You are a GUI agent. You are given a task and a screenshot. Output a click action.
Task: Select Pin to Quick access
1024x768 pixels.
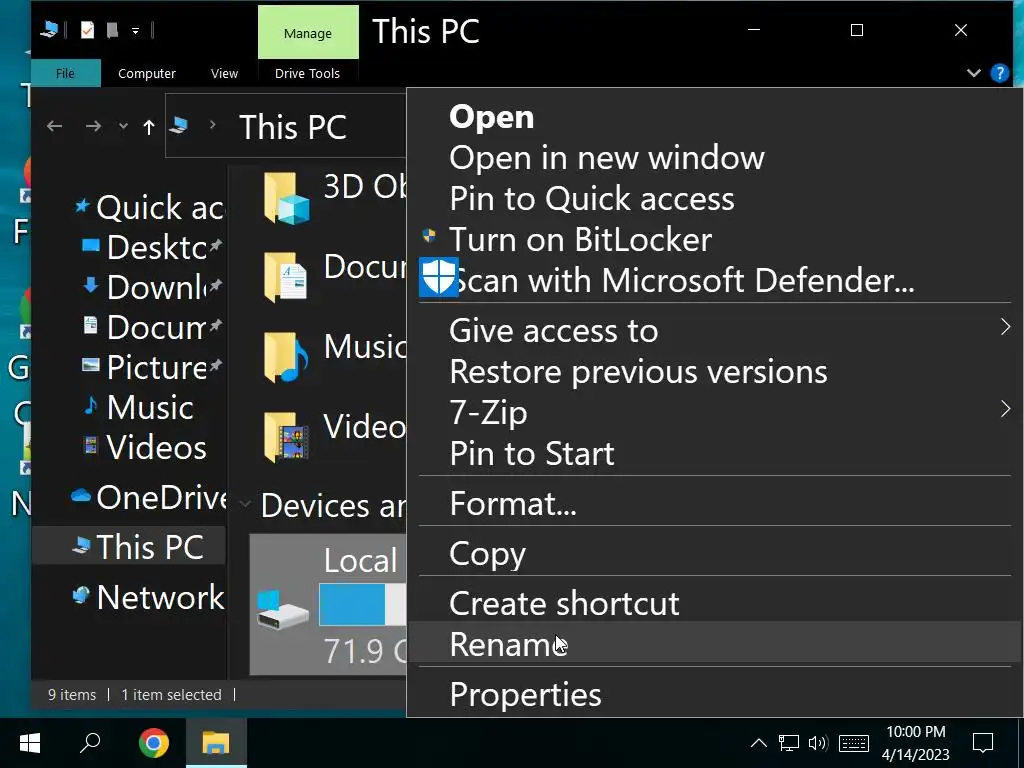(714, 199)
